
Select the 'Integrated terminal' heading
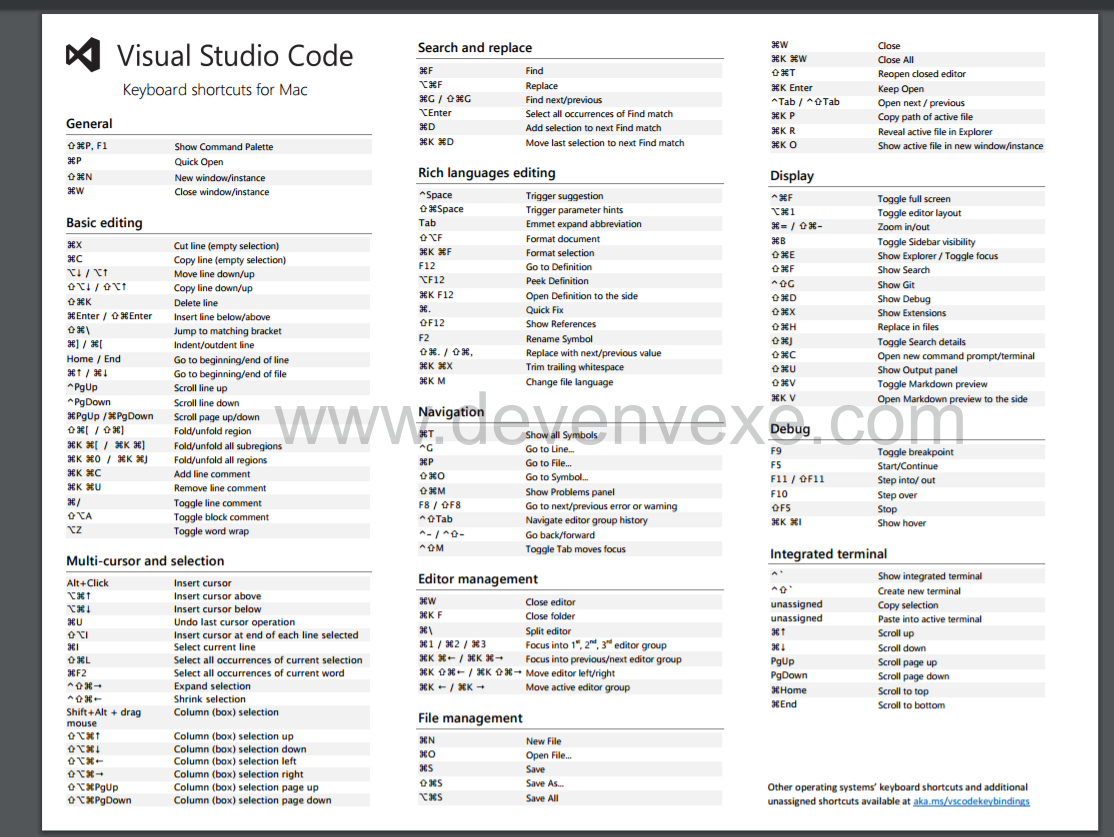pyautogui.click(x=828, y=554)
